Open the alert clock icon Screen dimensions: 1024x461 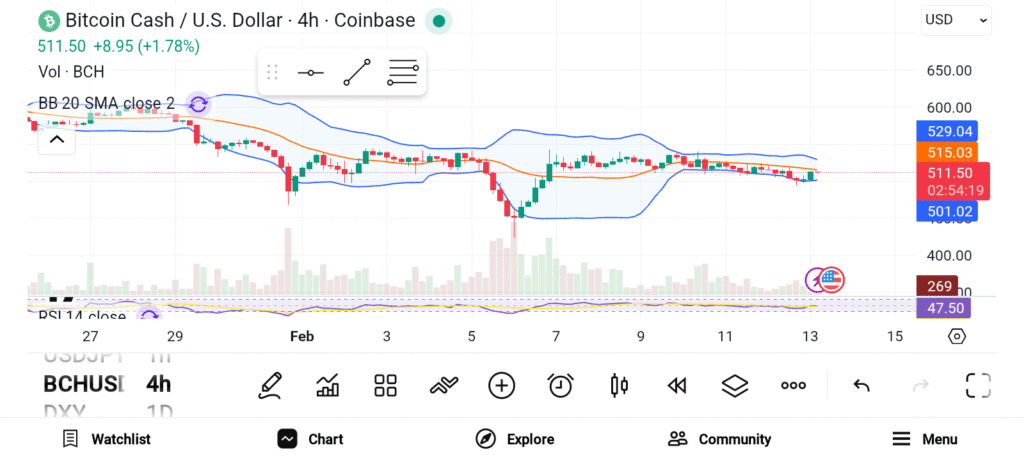560,385
